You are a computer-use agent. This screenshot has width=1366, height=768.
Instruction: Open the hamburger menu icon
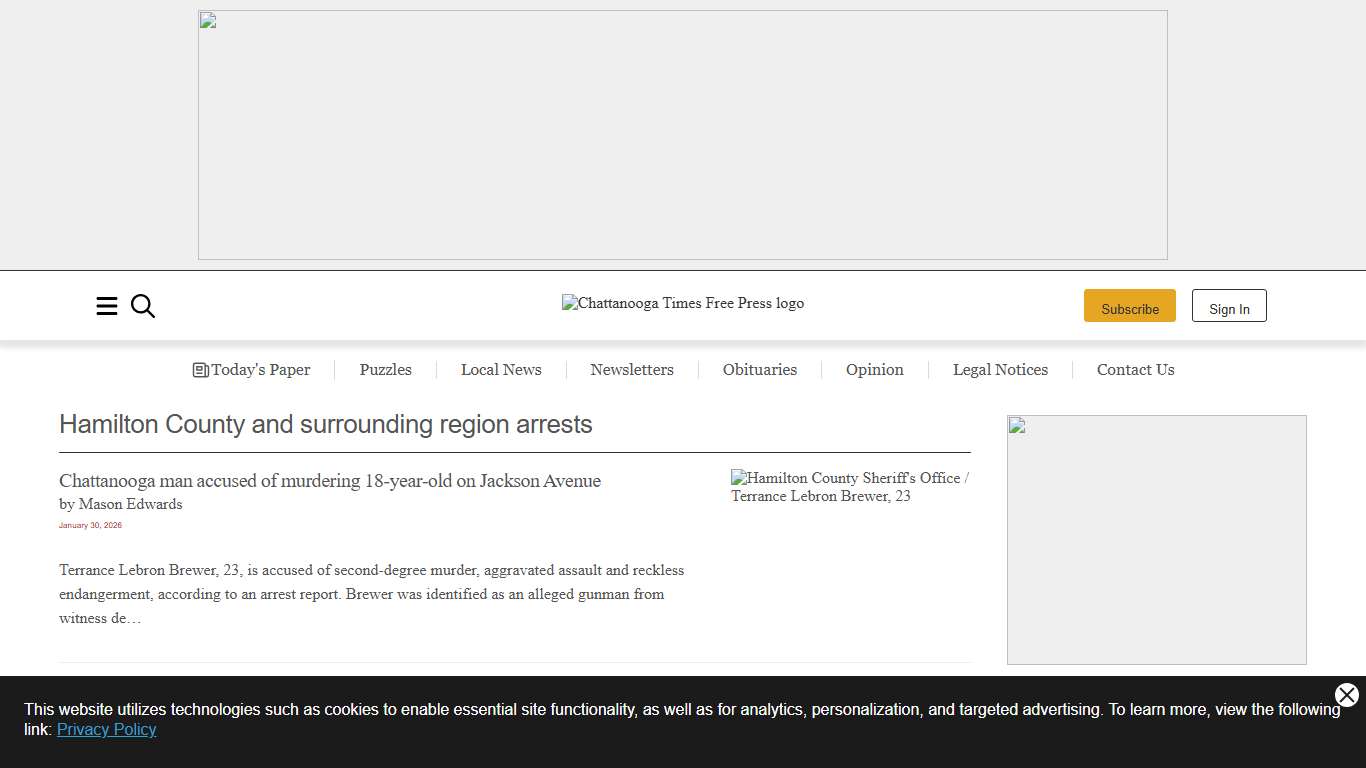point(107,306)
